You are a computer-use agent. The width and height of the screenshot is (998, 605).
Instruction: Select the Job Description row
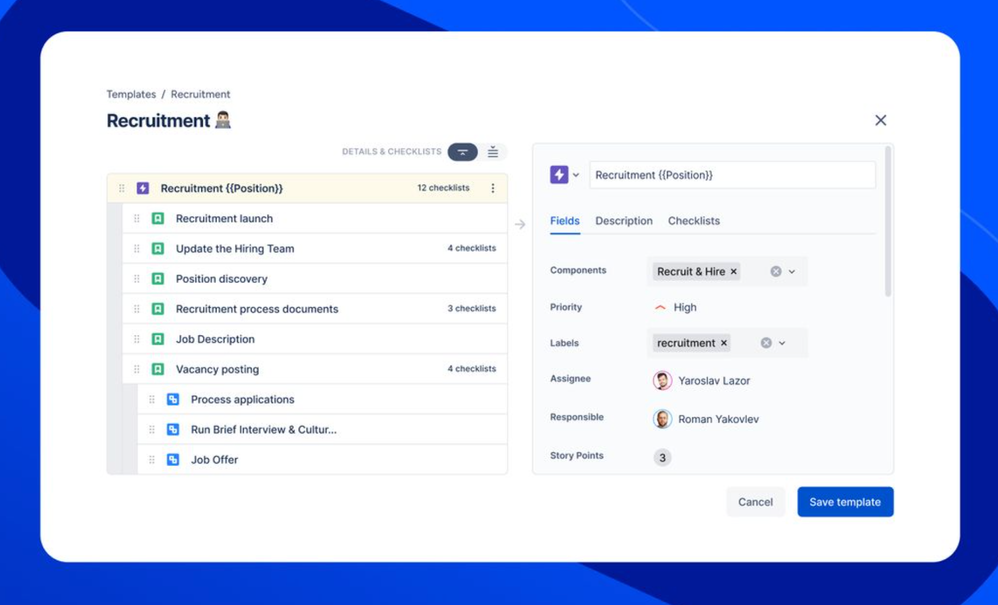pos(315,339)
